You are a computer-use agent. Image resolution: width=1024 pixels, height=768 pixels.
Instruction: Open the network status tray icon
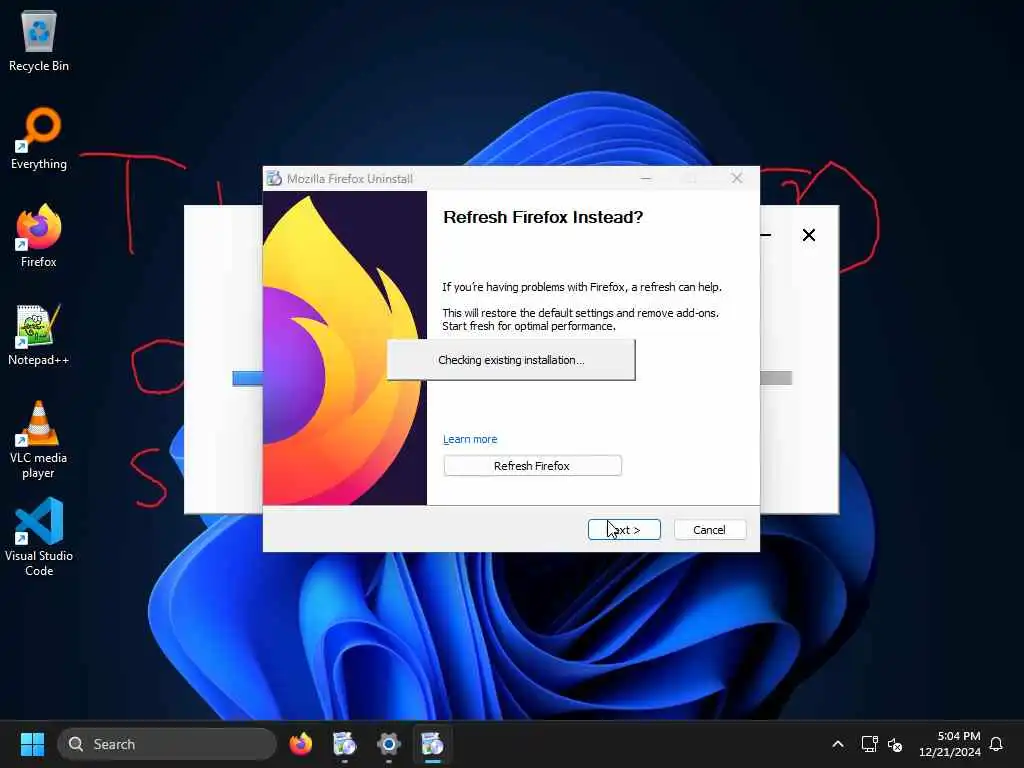869,744
